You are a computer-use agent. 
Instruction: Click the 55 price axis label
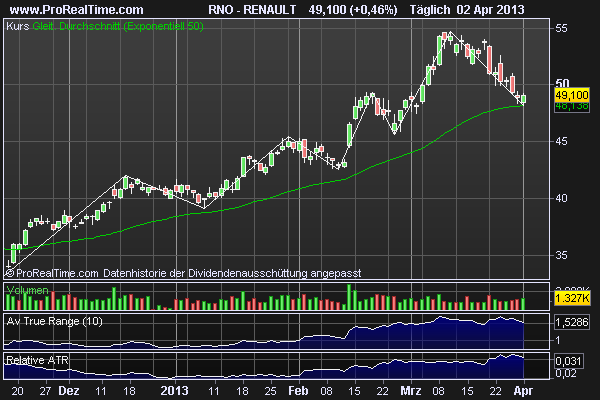tap(561, 28)
